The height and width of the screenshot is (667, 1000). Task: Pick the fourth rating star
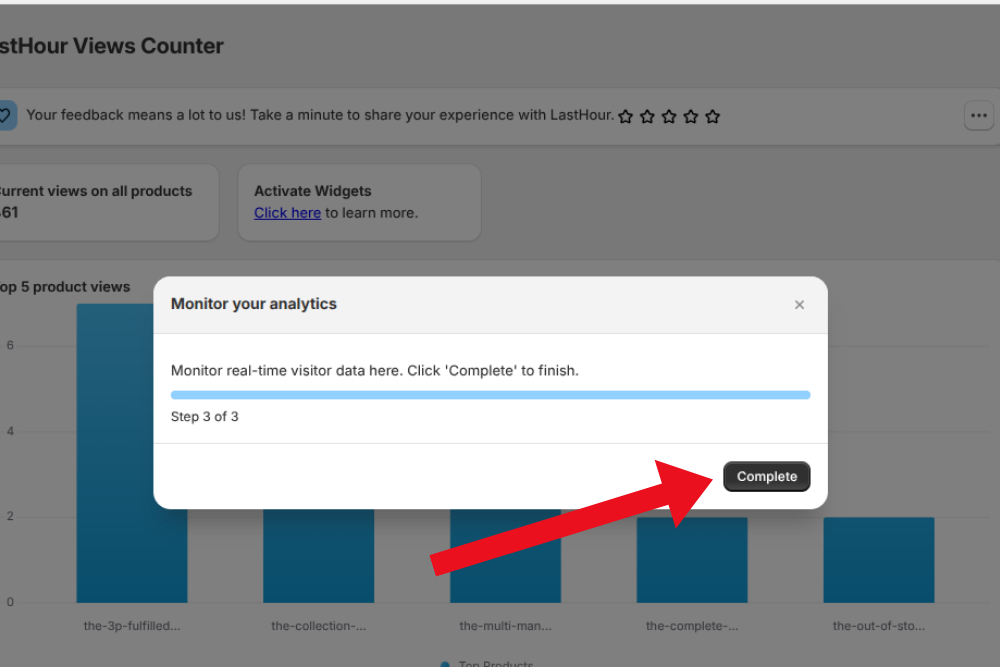pos(690,116)
